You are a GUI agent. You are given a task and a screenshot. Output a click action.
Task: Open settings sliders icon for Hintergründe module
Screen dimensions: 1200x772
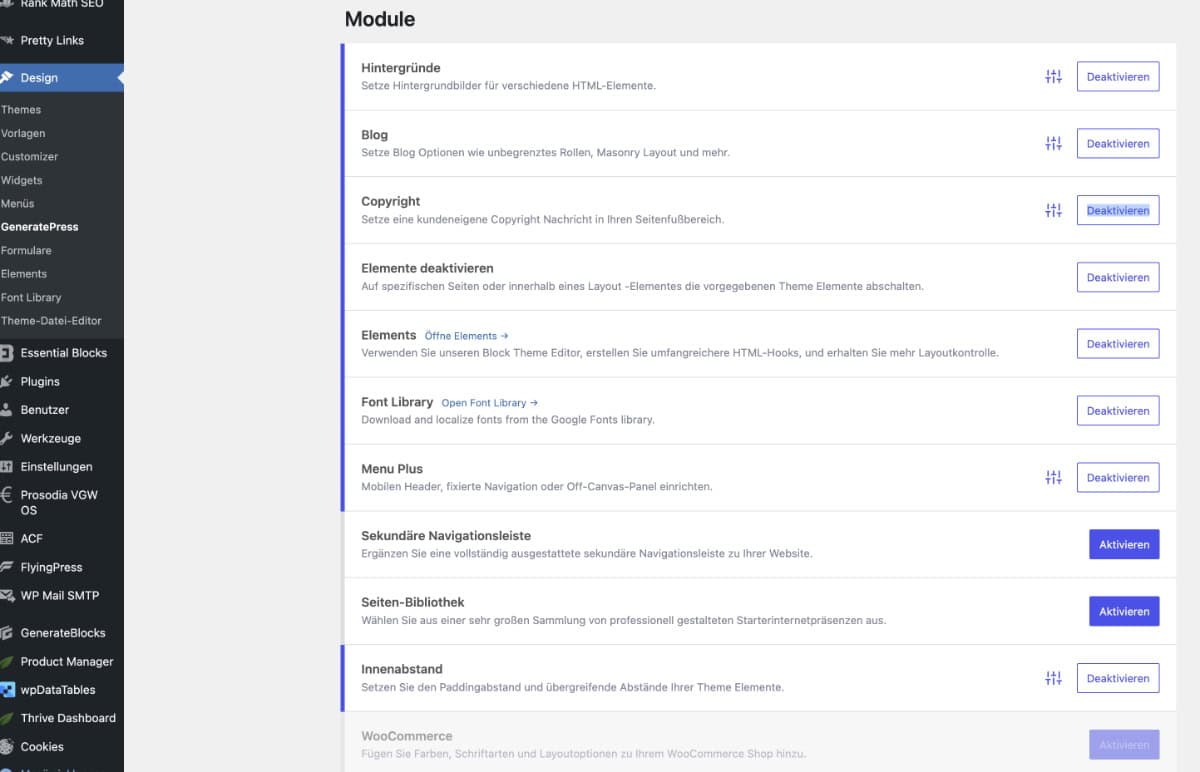(x=1053, y=77)
